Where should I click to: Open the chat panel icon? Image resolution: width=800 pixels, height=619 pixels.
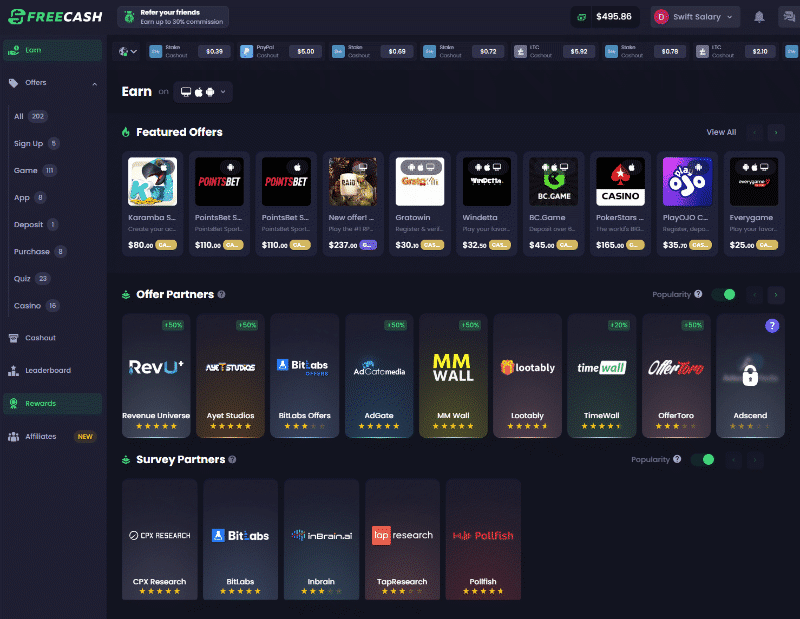pos(789,17)
